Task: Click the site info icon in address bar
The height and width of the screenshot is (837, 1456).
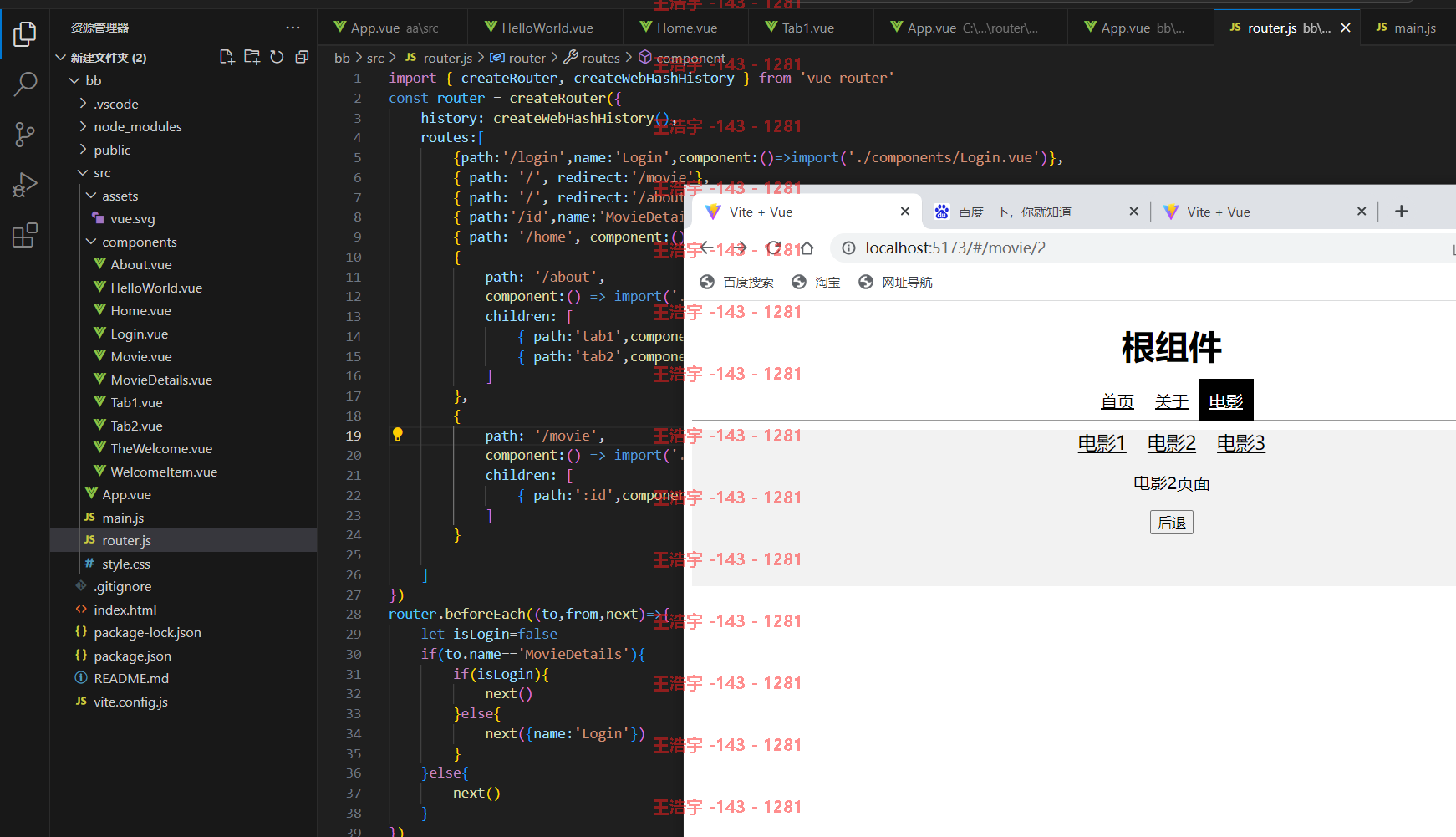Action: tap(848, 248)
